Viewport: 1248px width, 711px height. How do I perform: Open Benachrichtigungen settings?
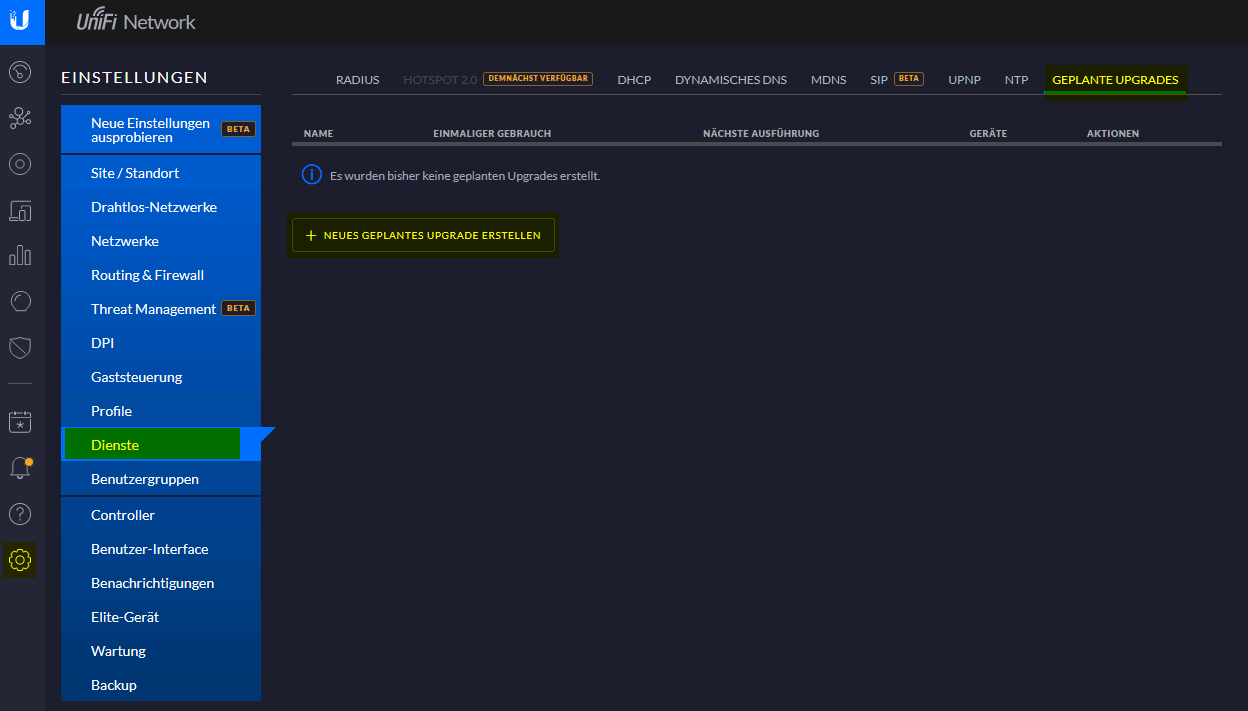[x=161, y=583]
